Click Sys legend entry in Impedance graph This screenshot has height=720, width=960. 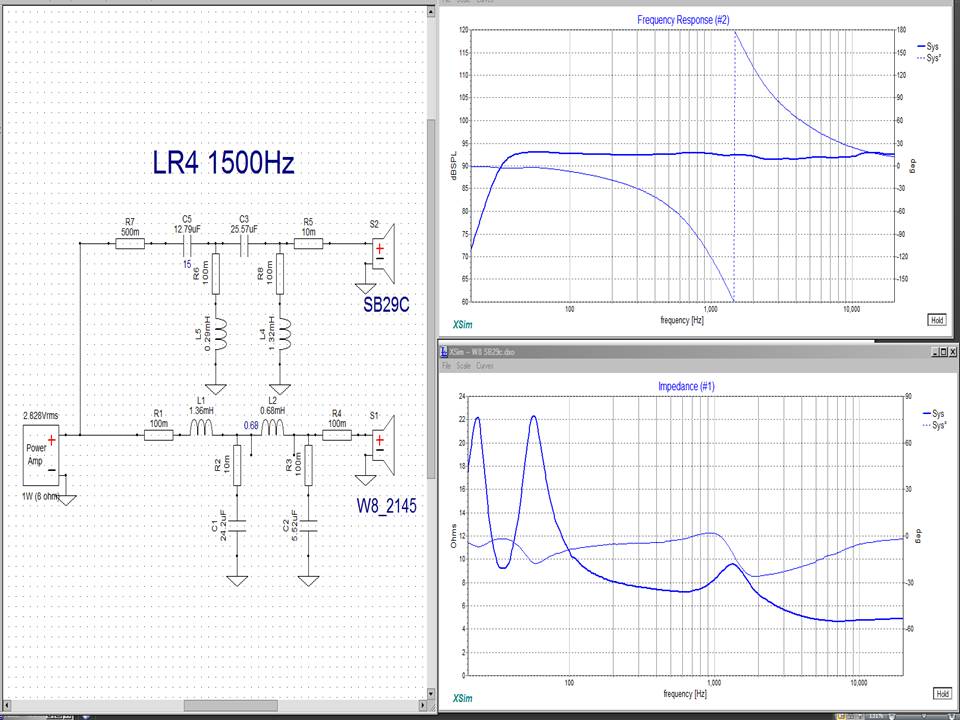tap(932, 414)
